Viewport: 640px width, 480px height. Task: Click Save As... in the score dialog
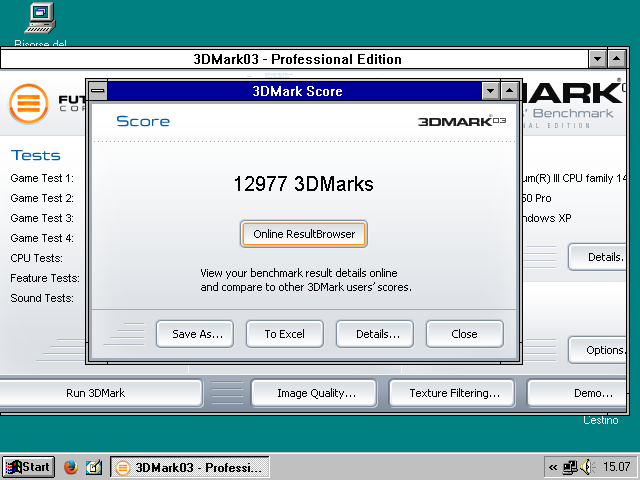195,334
